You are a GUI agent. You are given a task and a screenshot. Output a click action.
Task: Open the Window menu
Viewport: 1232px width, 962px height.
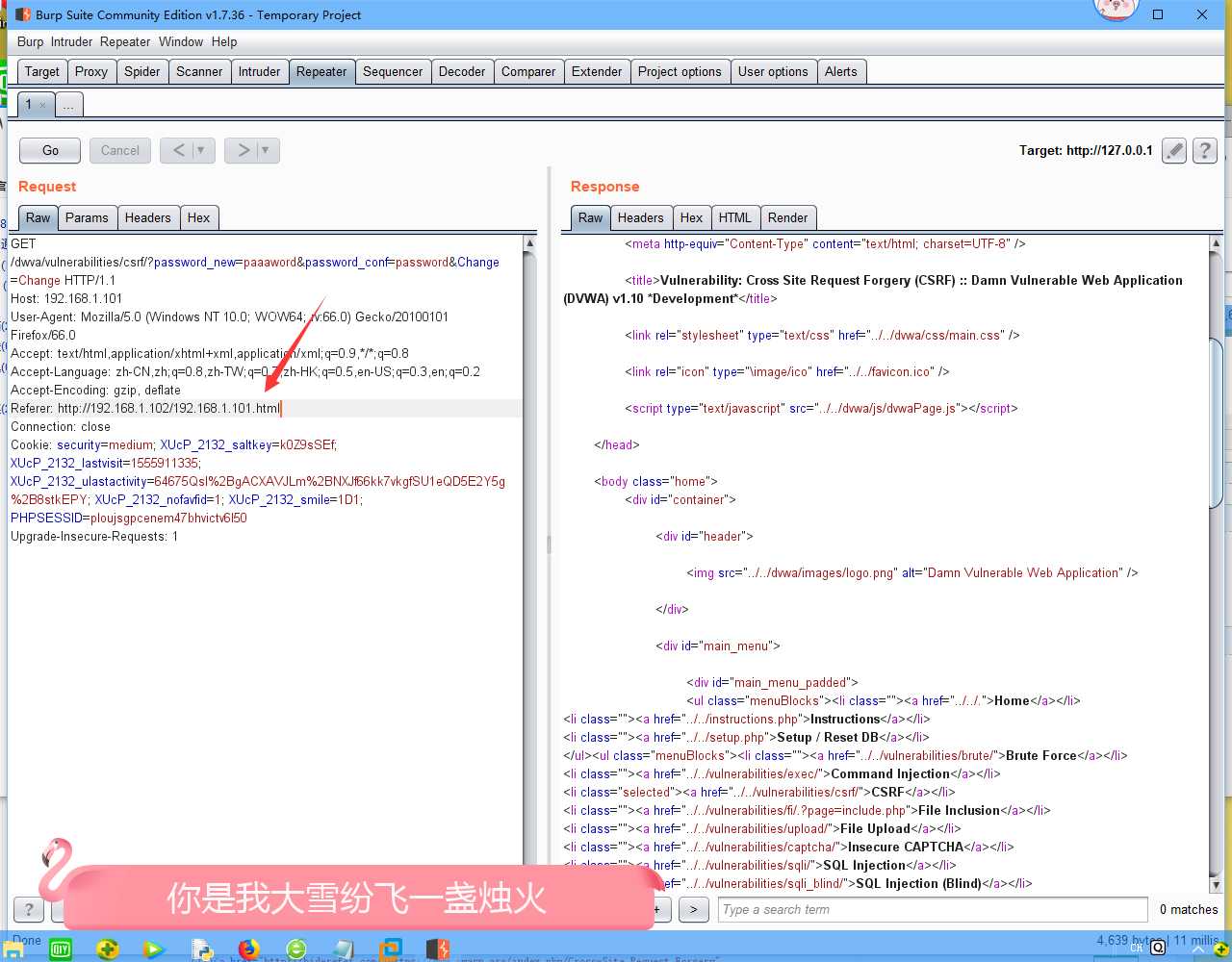(x=181, y=42)
